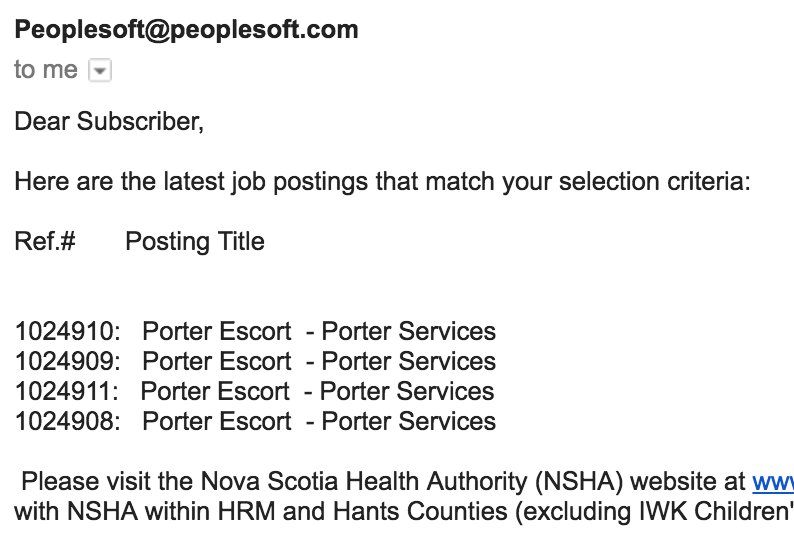Select reference number 1024909
Screen dimensions: 794x550
(66, 361)
